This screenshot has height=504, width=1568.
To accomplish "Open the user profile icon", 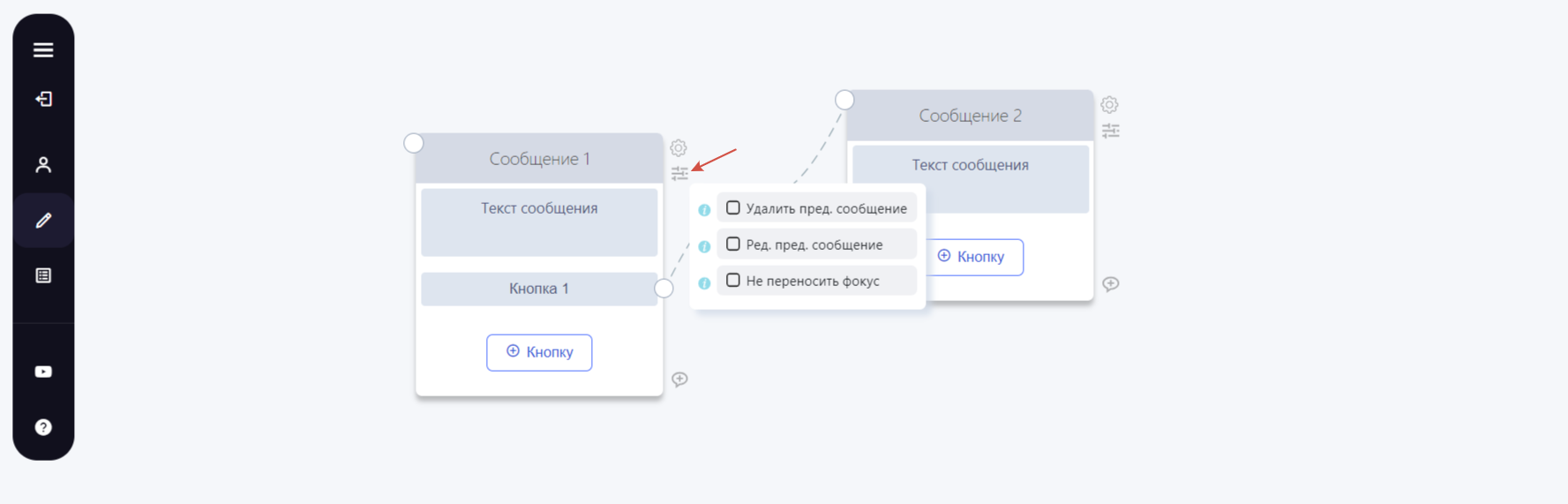I will coord(43,165).
